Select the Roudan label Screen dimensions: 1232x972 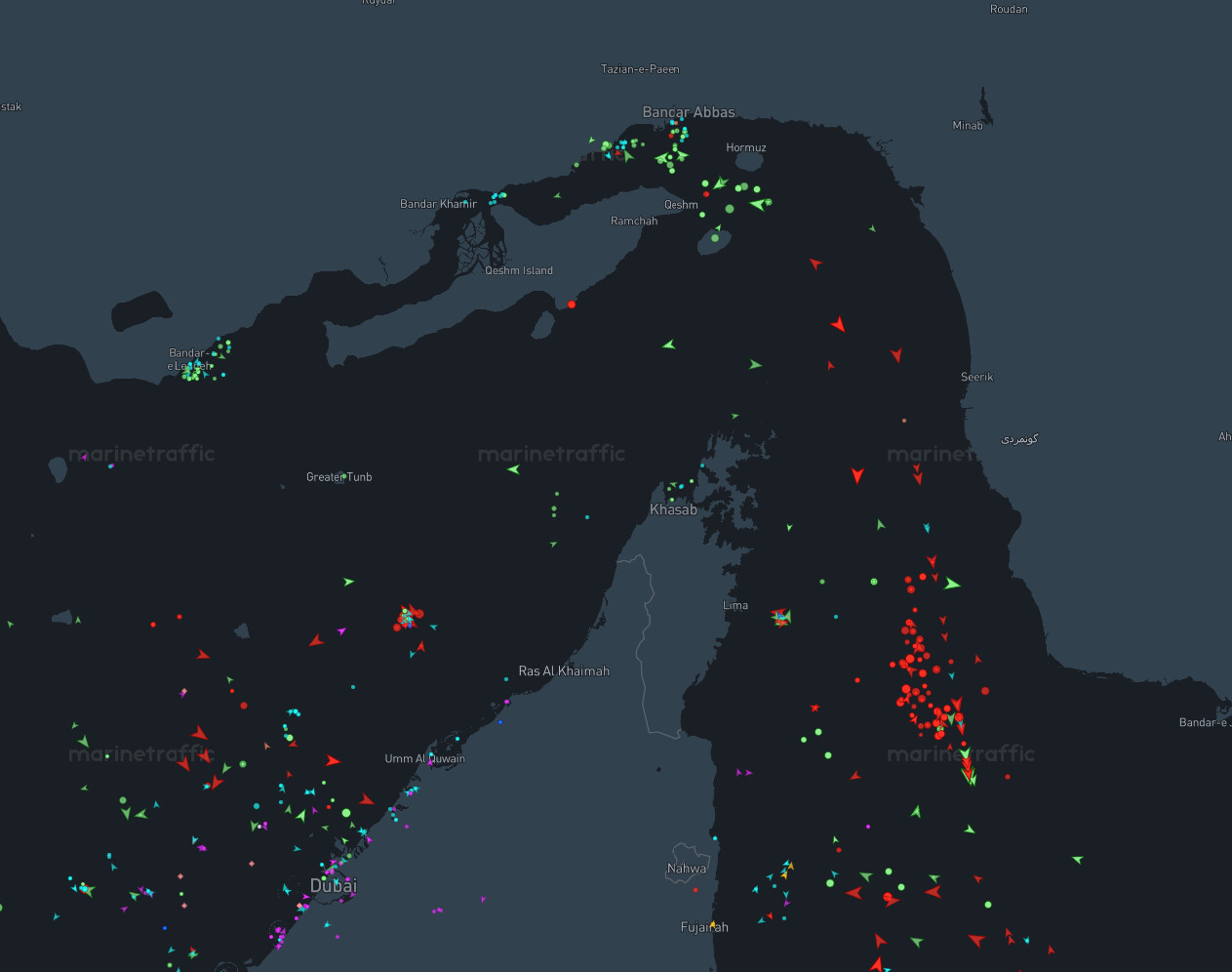tap(1009, 9)
